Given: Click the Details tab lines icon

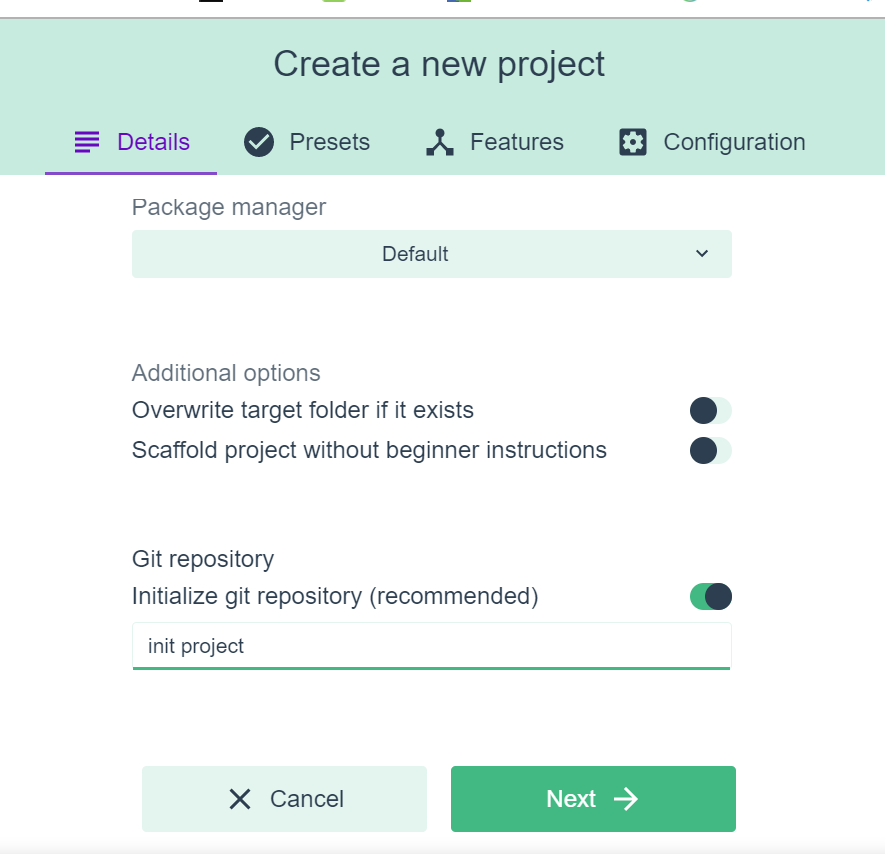Looking at the screenshot, I should coord(87,142).
